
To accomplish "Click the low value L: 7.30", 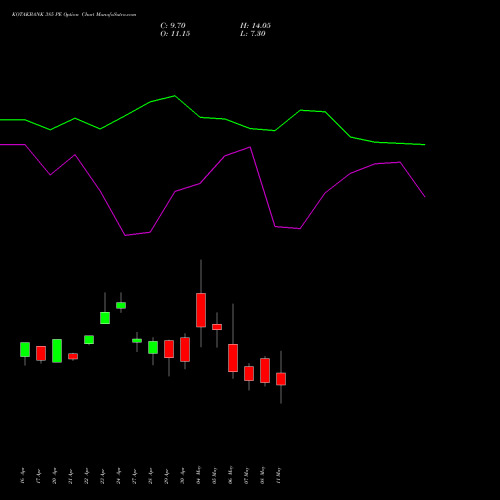I will (x=253, y=34).
